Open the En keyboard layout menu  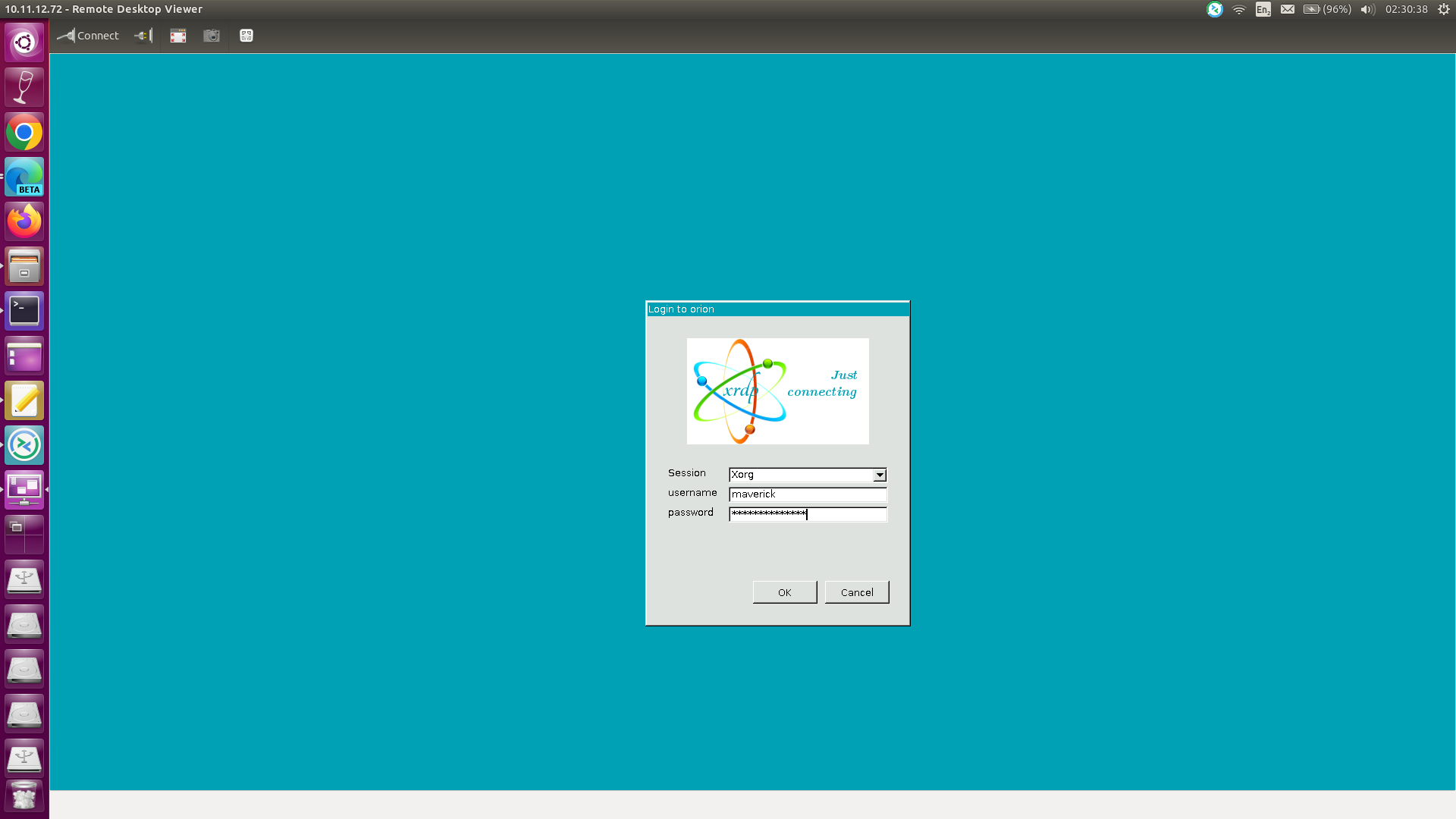click(x=1263, y=9)
